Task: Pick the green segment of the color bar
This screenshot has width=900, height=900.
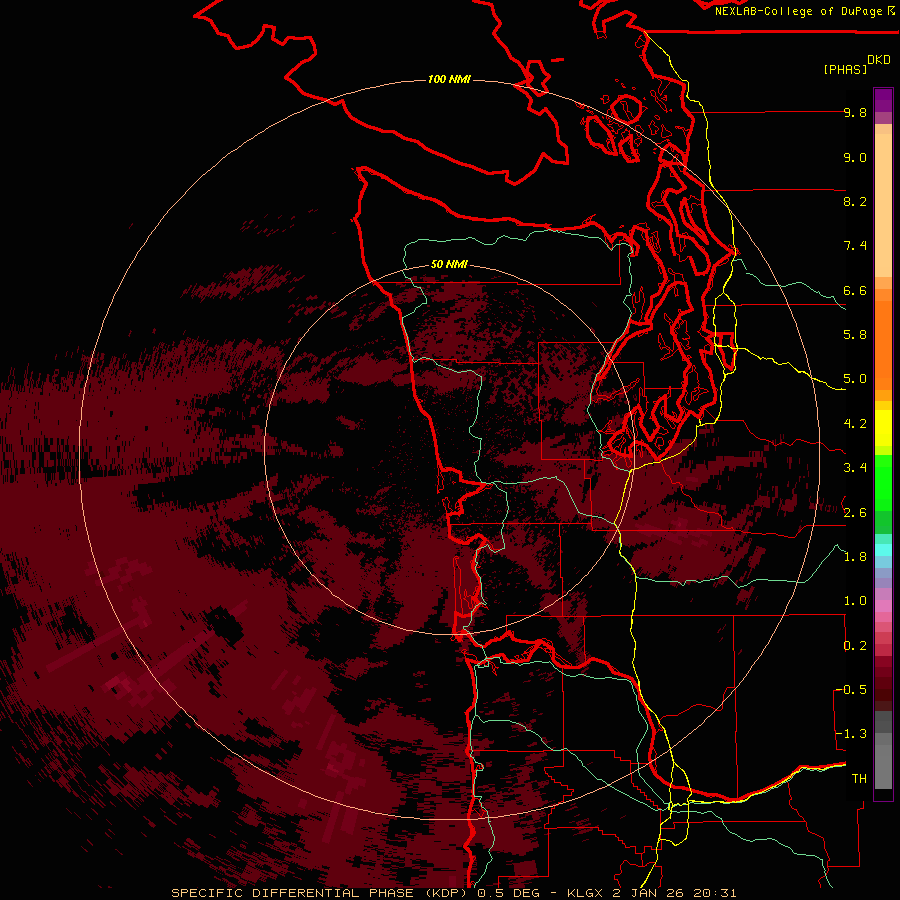Action: click(883, 484)
